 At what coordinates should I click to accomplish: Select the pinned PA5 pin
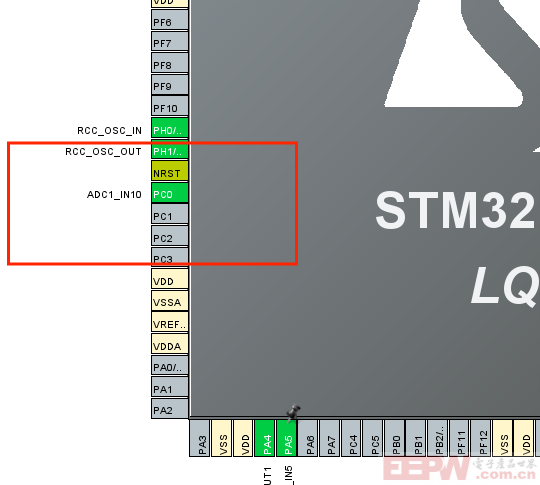287,438
